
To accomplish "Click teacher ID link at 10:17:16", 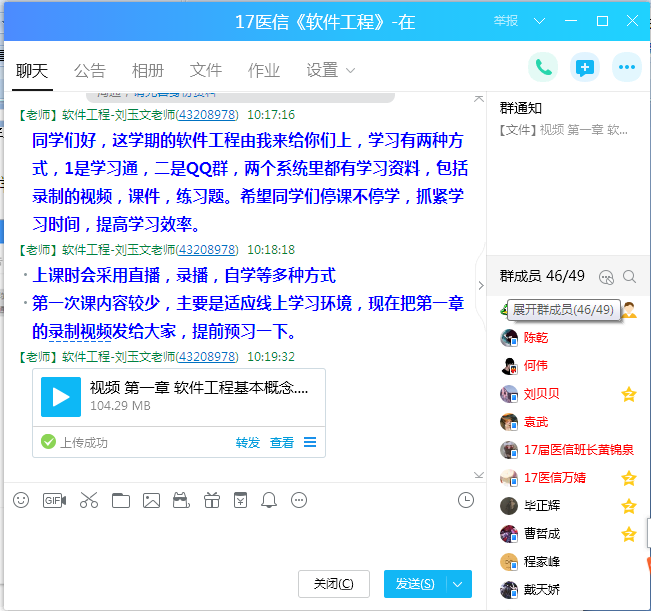I will (207, 115).
